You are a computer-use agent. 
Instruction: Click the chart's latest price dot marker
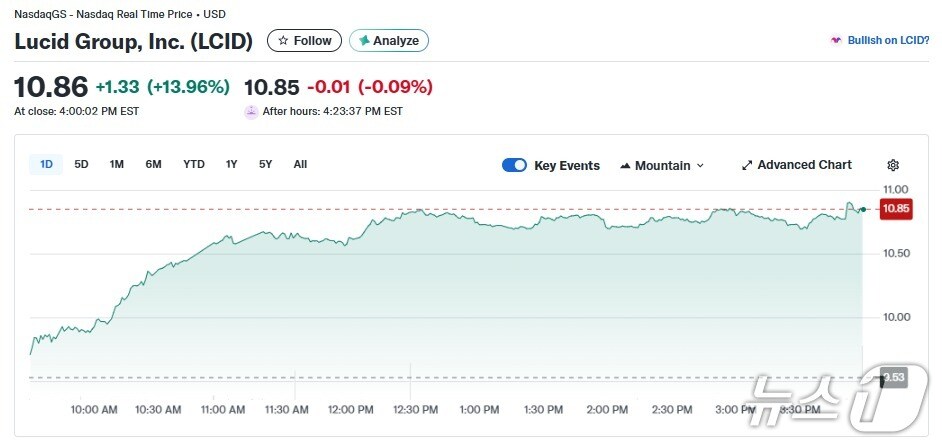point(863,209)
